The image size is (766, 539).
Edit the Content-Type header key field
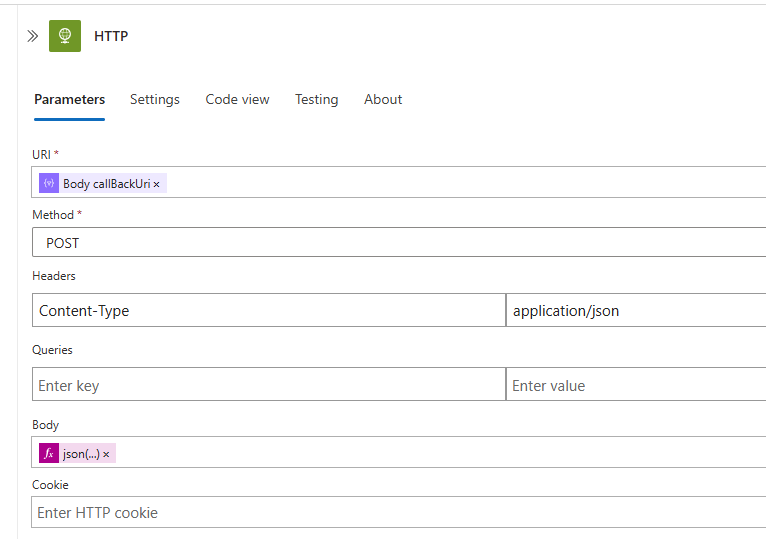tap(268, 311)
